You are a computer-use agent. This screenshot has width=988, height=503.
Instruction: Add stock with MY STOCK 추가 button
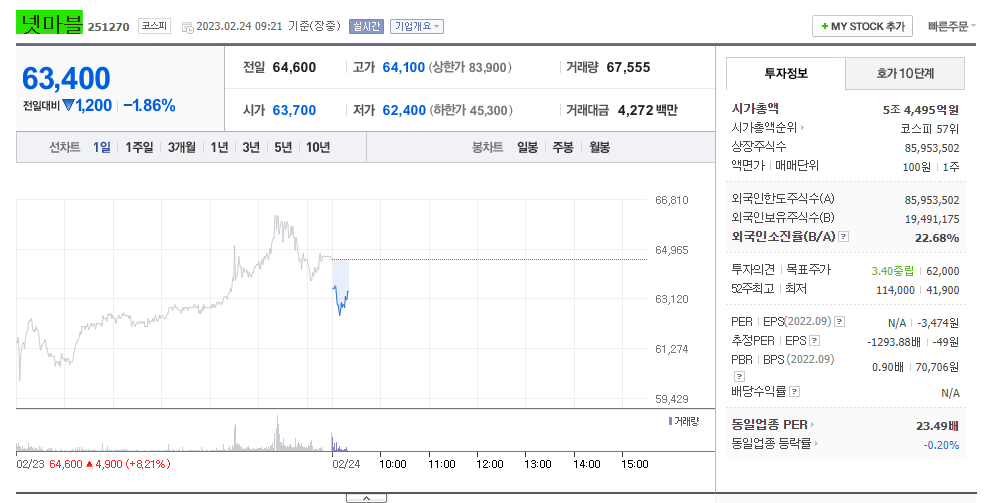pyautogui.click(x=863, y=26)
